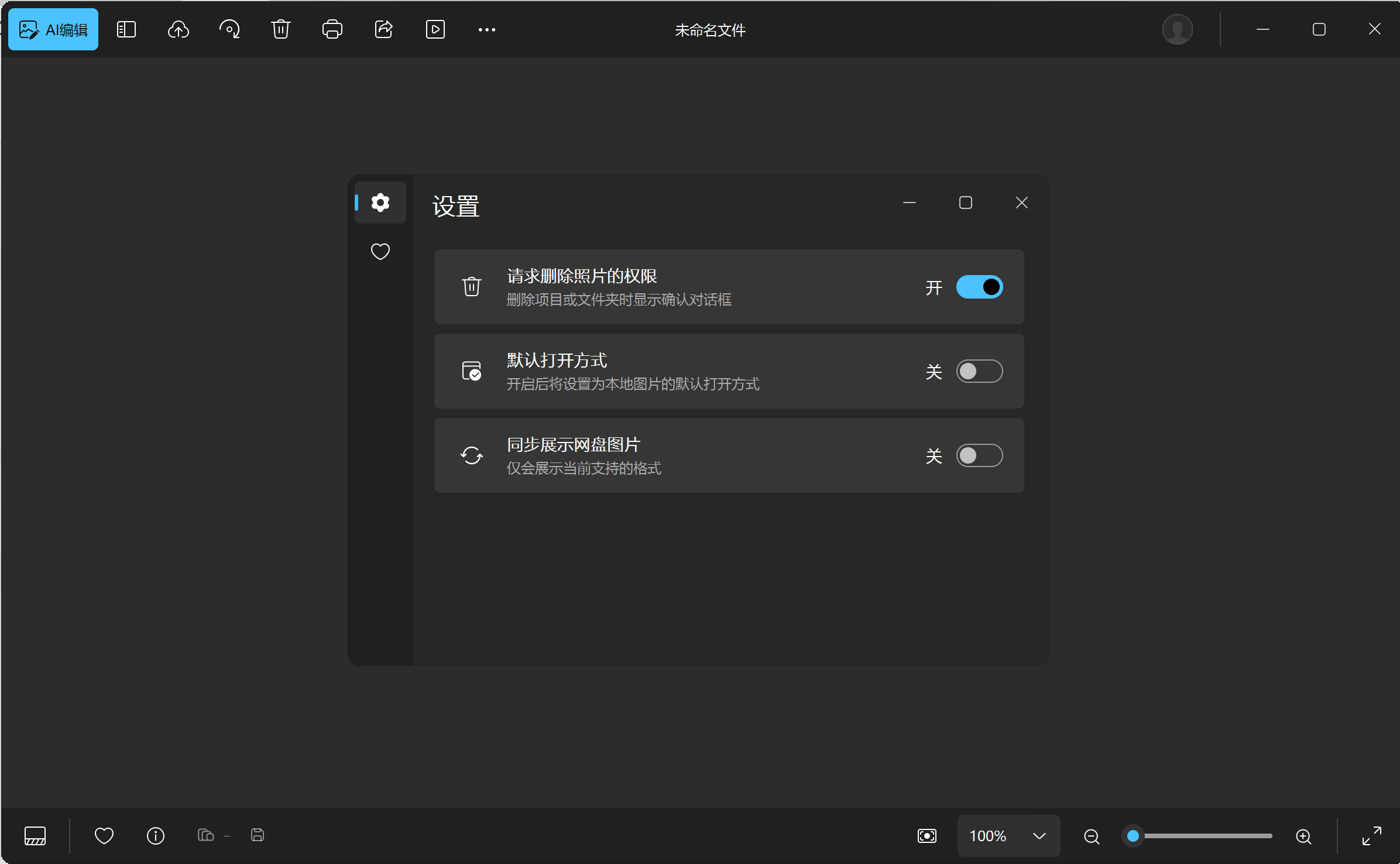Click the trash delete icon in toolbar
This screenshot has width=1400, height=864.
[x=281, y=30]
